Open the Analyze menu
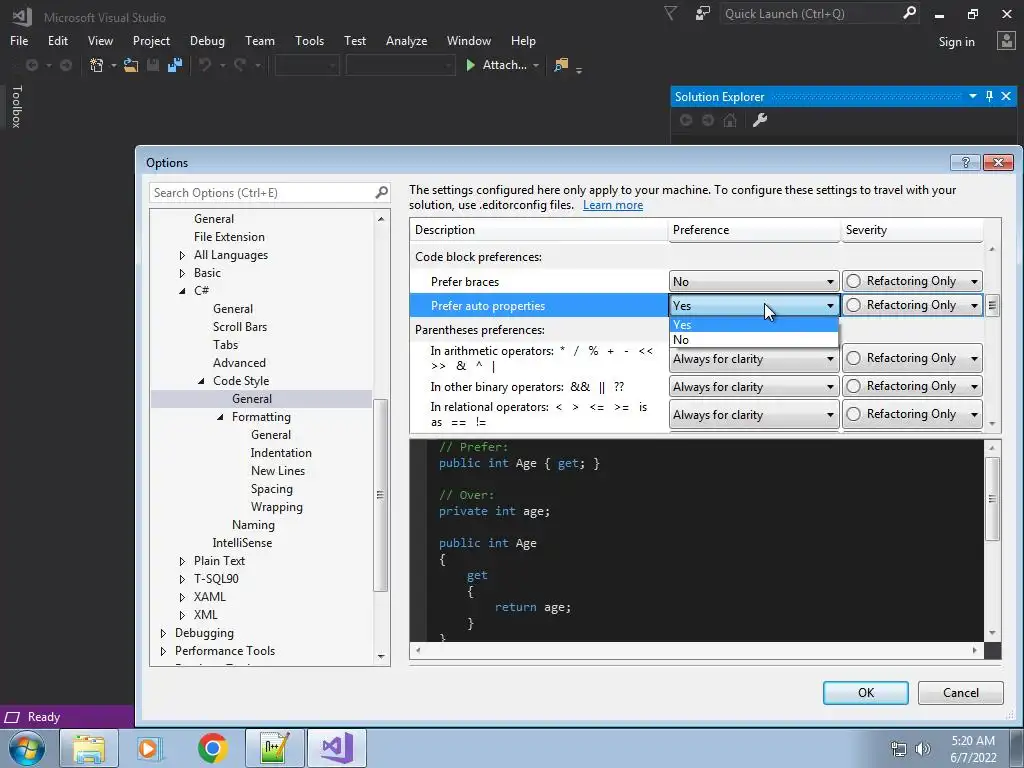Image resolution: width=1024 pixels, height=768 pixels. click(x=406, y=40)
